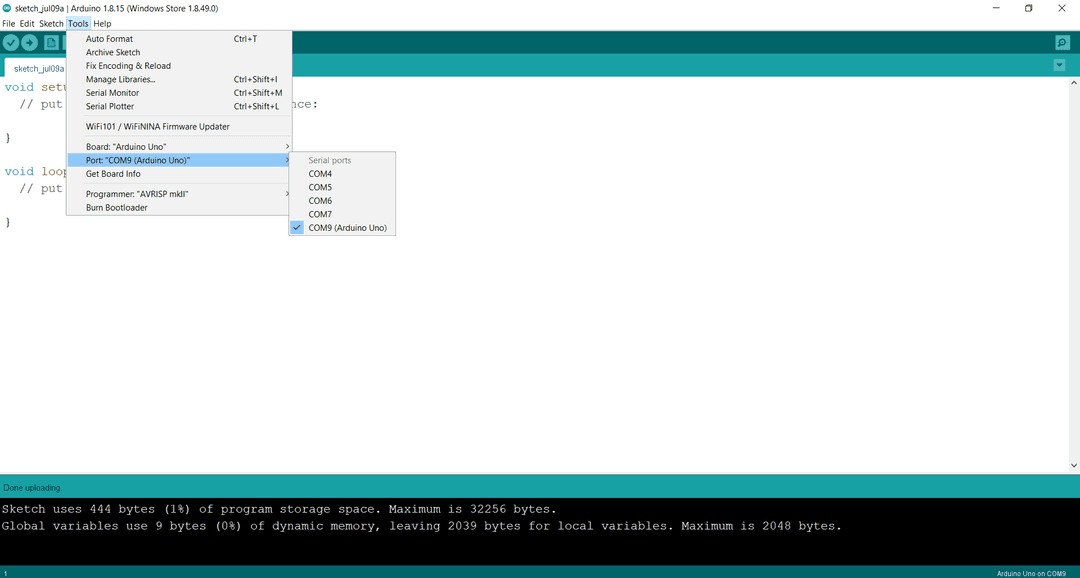
Task: Launch Serial Monitor from Tools menu
Action: click(x=179, y=93)
